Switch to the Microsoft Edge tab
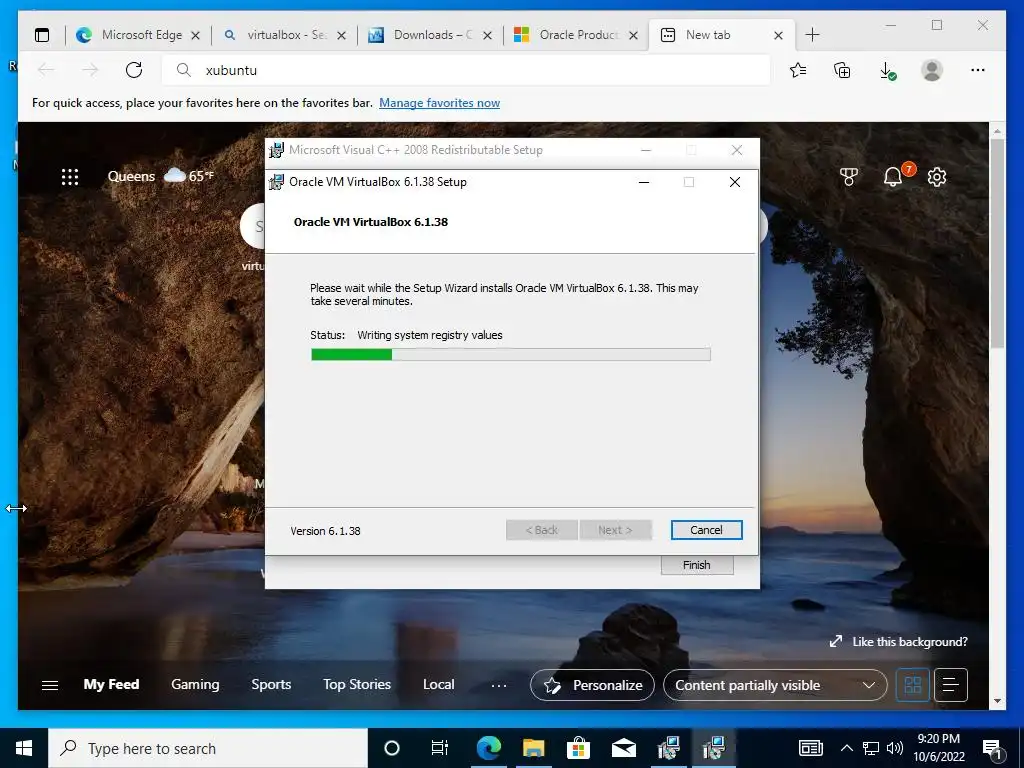 138,35
